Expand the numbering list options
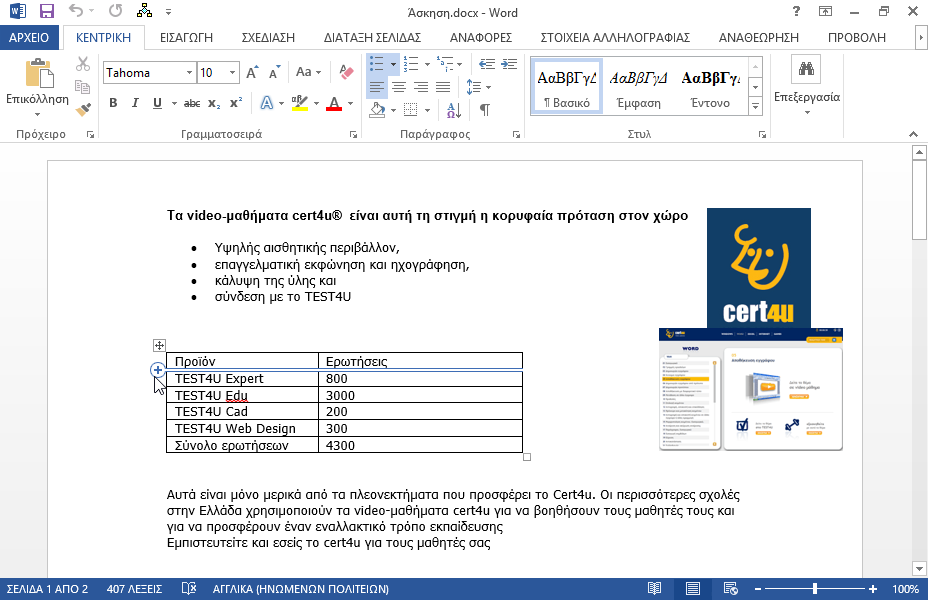928x600 pixels. (x=427, y=64)
